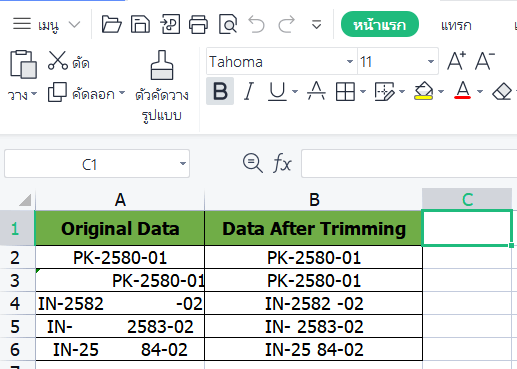Viewport: 517px width, 369px height.
Task: Click into the formula bar
Action: pos(409,164)
